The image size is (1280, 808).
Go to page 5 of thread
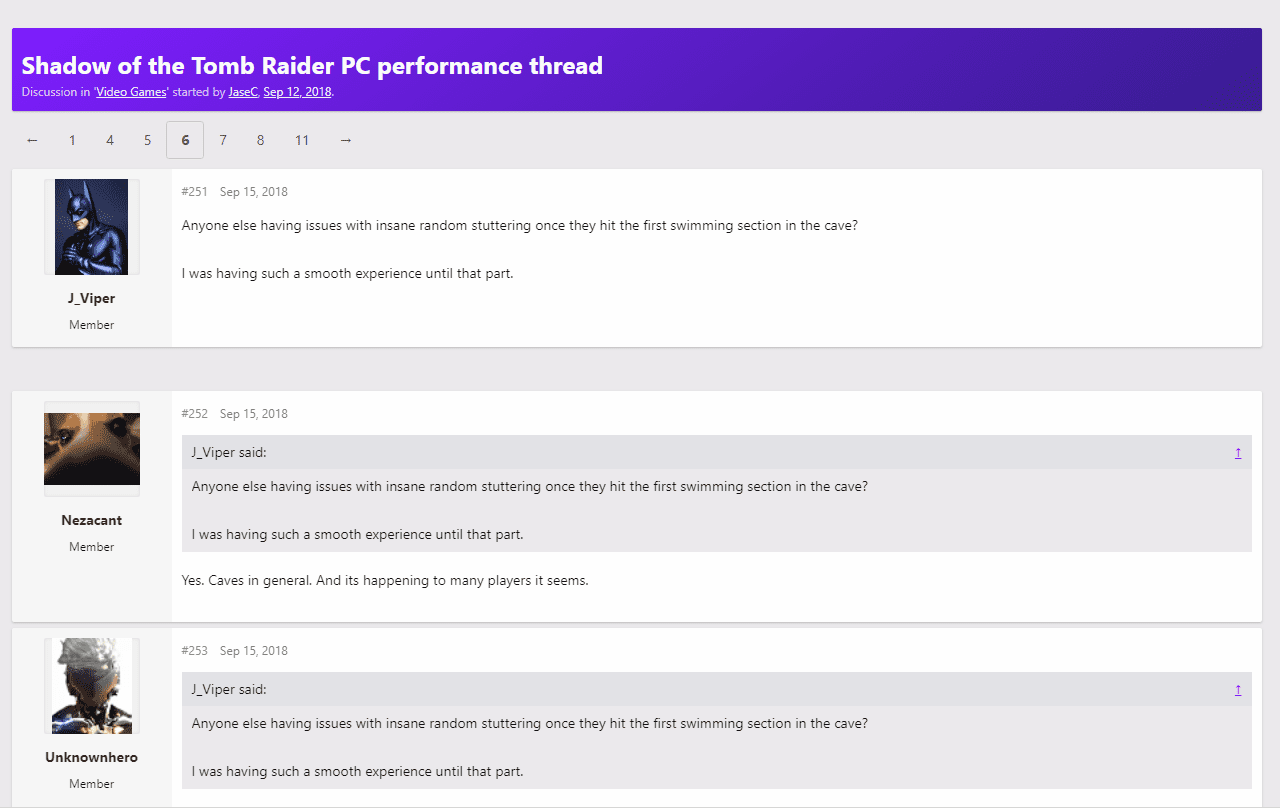point(147,140)
